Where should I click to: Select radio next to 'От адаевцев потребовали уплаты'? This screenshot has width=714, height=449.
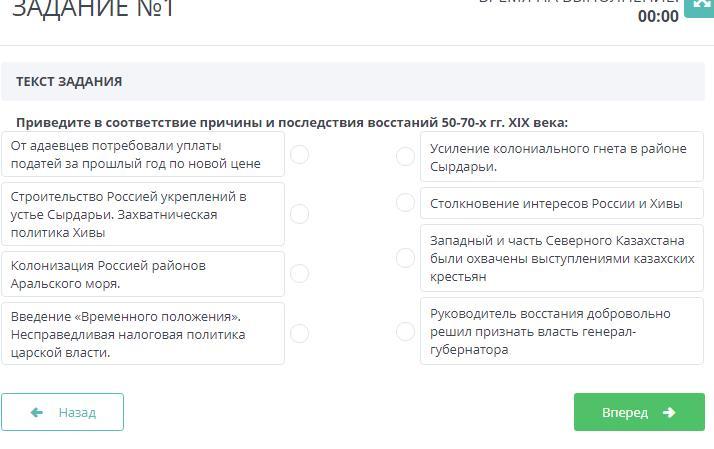300,154
